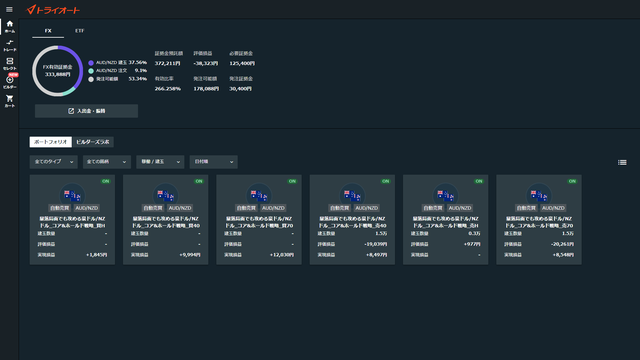Expand the 全ての銘柄 dropdown
This screenshot has height=360, width=640.
pyautogui.click(x=107, y=162)
